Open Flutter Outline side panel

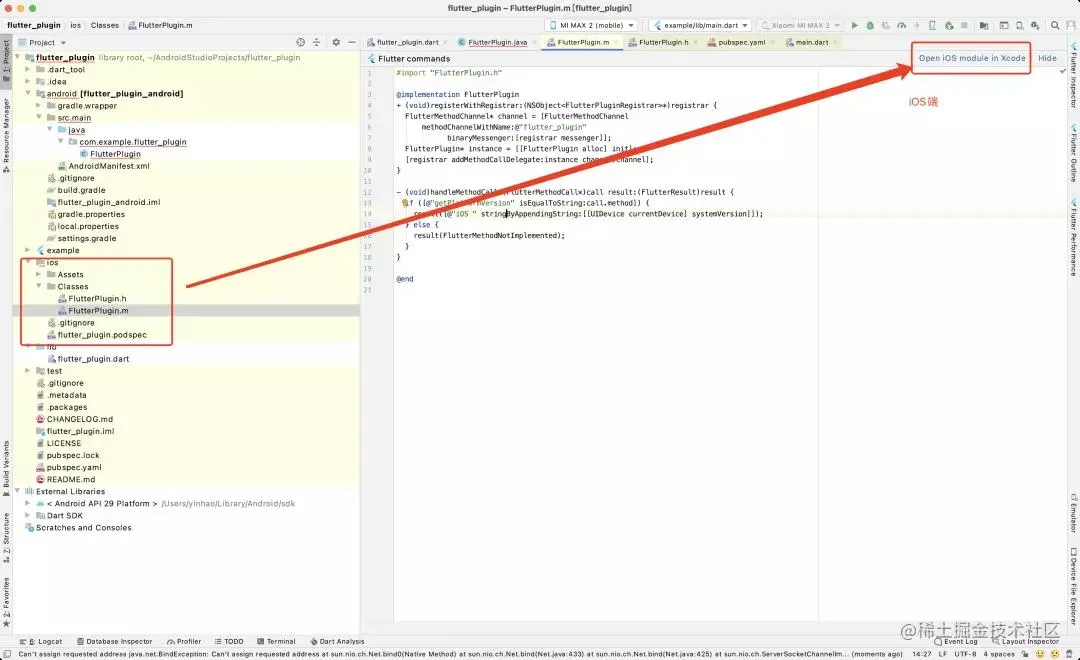coord(1073,153)
